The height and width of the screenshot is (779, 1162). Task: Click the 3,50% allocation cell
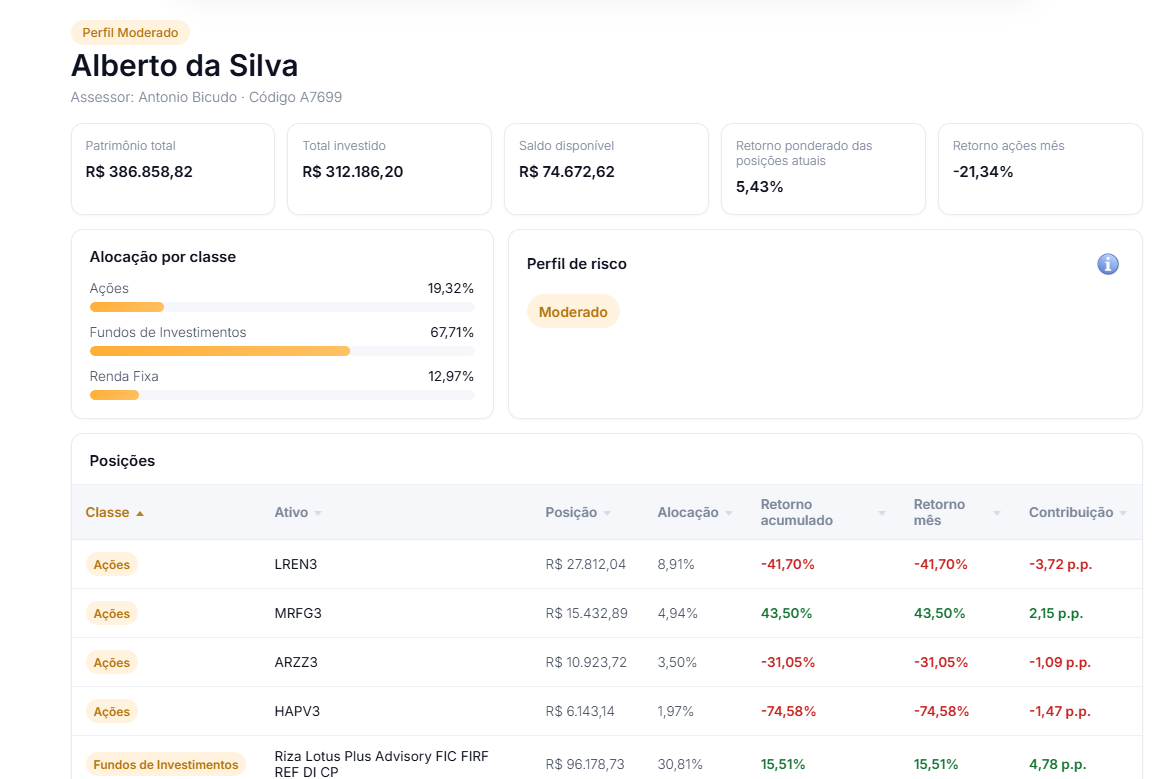click(677, 662)
